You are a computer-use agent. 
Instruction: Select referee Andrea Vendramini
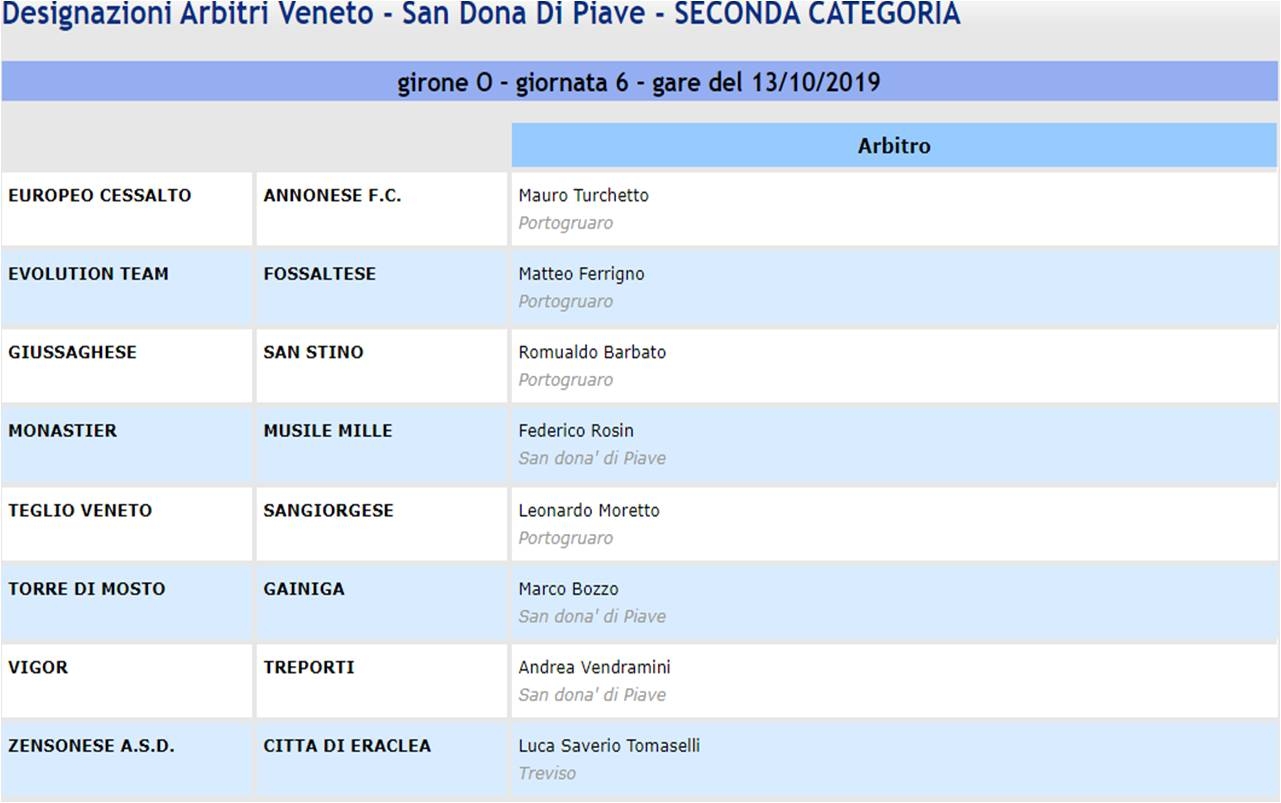(x=594, y=667)
